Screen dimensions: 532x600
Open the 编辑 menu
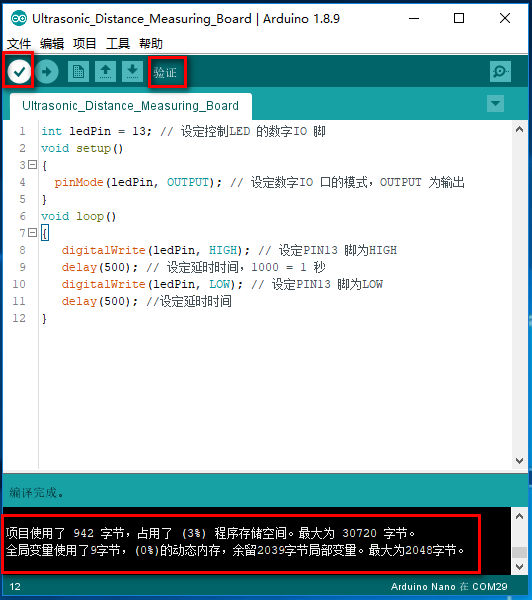(x=52, y=44)
